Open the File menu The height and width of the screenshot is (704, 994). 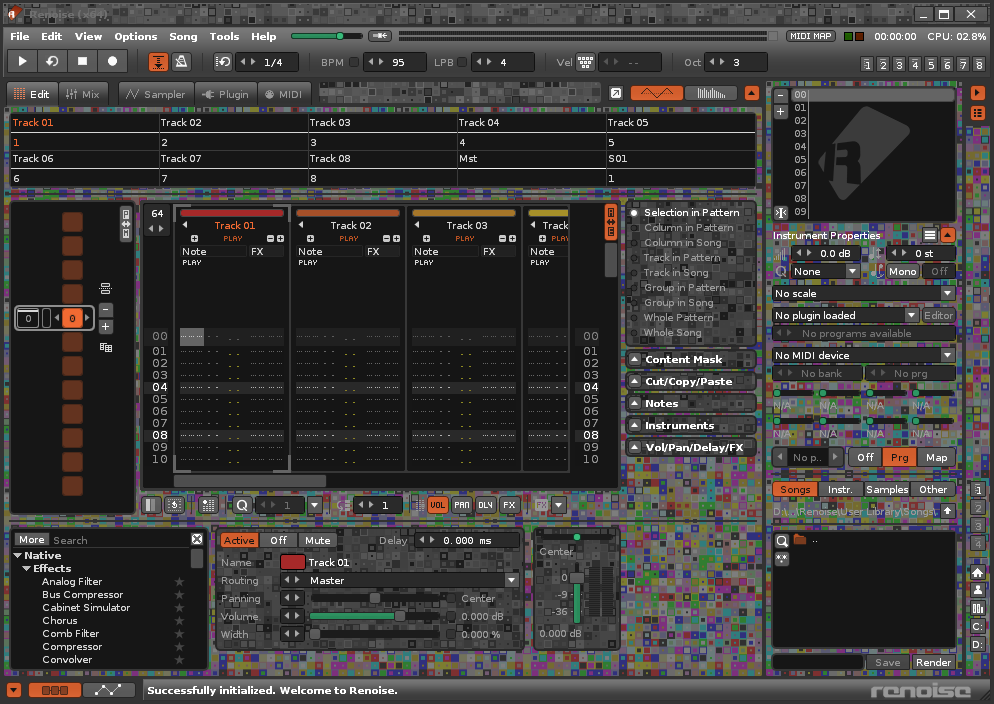click(x=20, y=36)
